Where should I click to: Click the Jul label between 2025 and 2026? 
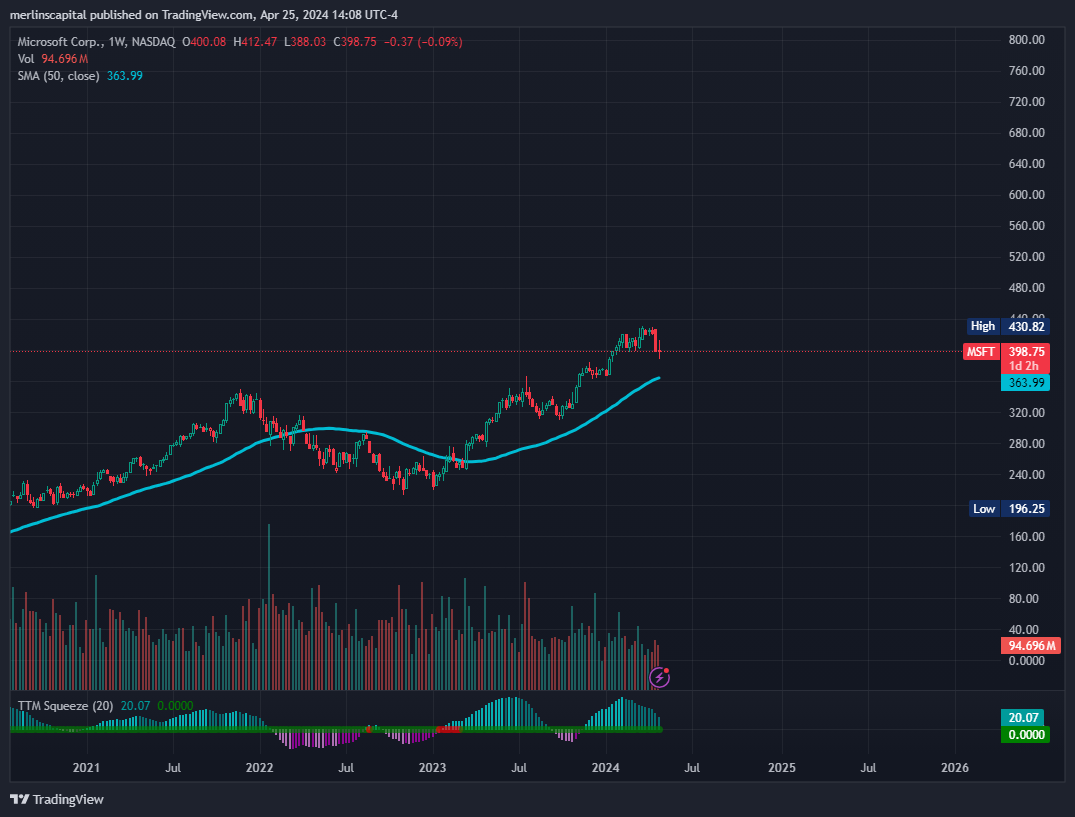868,768
